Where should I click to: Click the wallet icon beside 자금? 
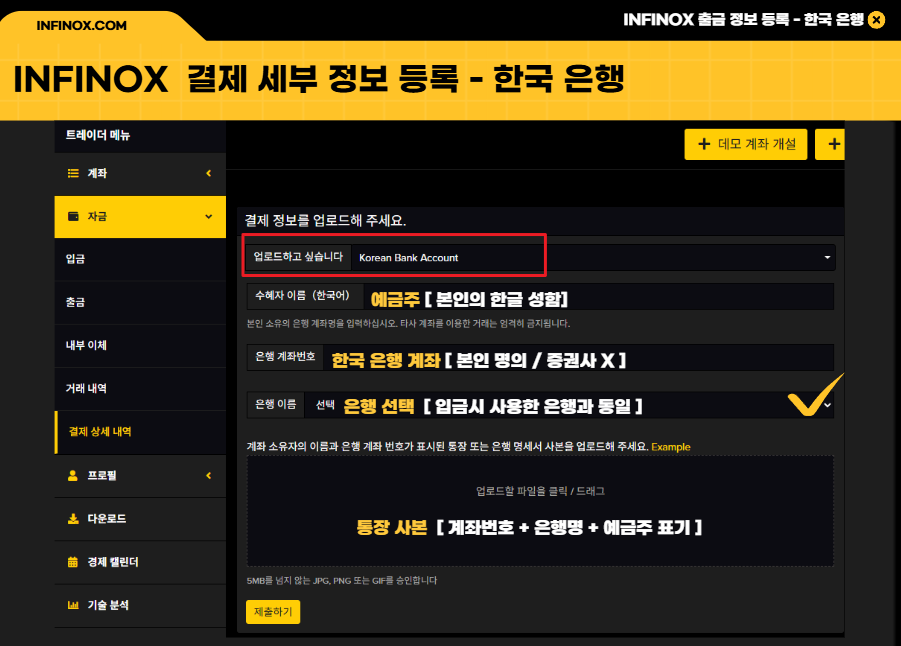pos(73,216)
